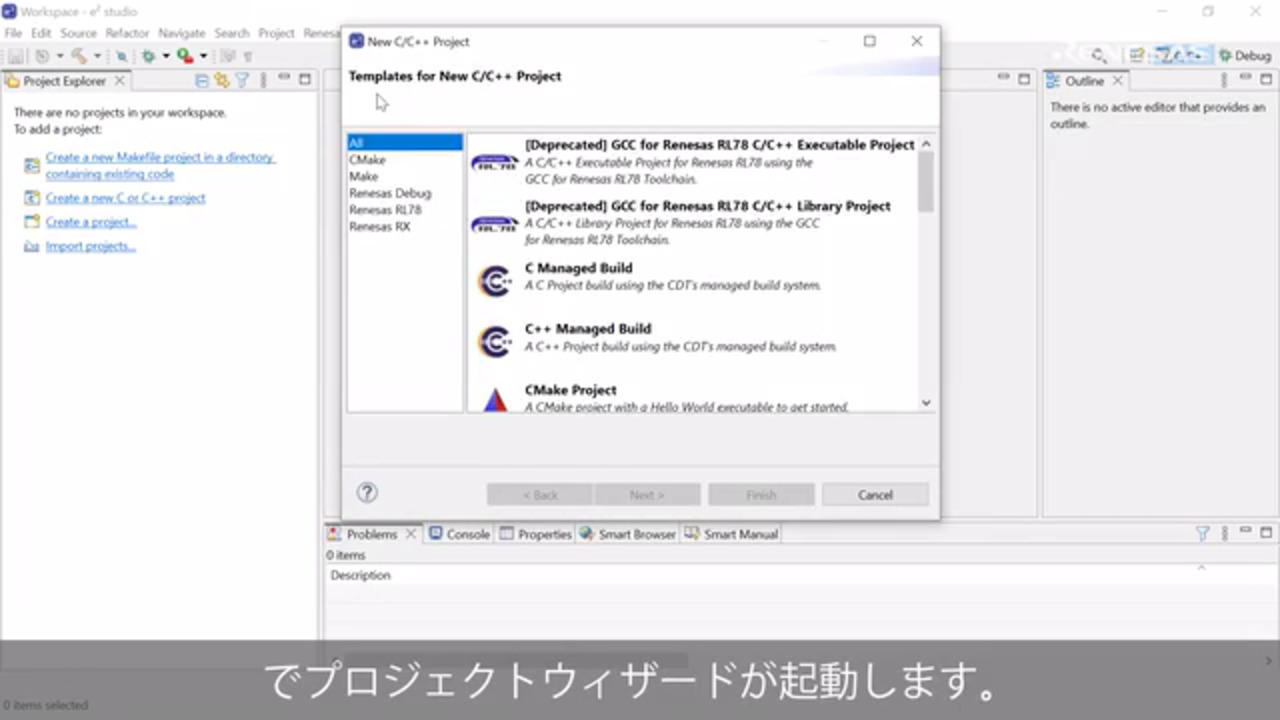This screenshot has width=1280, height=720.
Task: Maximize the Project Explorer panel
Action: coord(305,80)
